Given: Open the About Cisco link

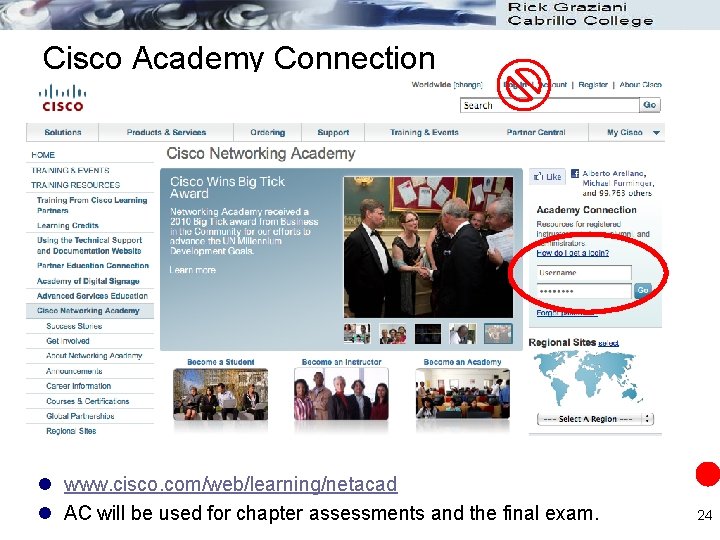Looking at the screenshot, I should (x=640, y=84).
